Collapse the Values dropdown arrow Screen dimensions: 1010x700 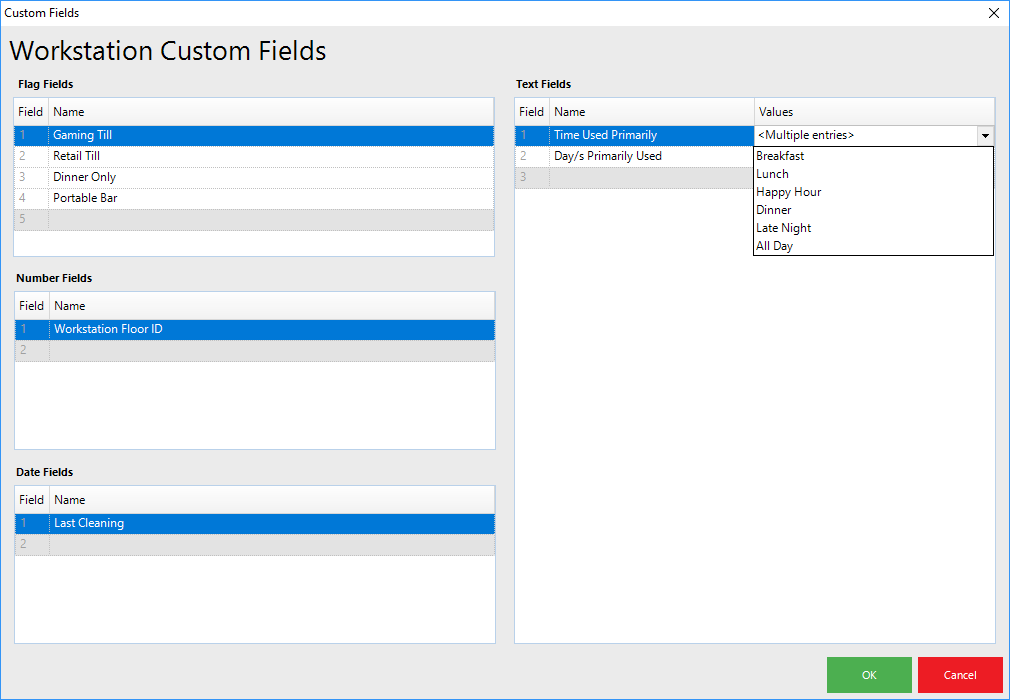tap(985, 135)
